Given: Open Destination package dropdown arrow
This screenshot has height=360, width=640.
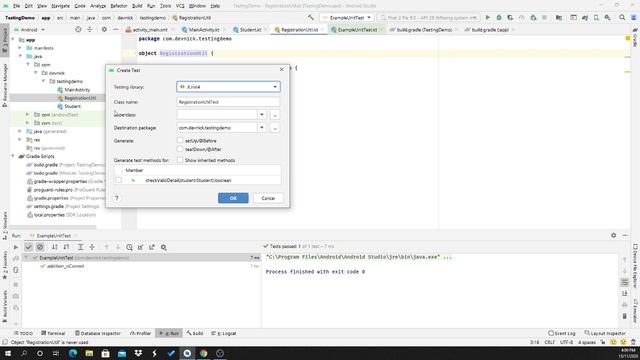Looking at the screenshot, I should point(262,128).
